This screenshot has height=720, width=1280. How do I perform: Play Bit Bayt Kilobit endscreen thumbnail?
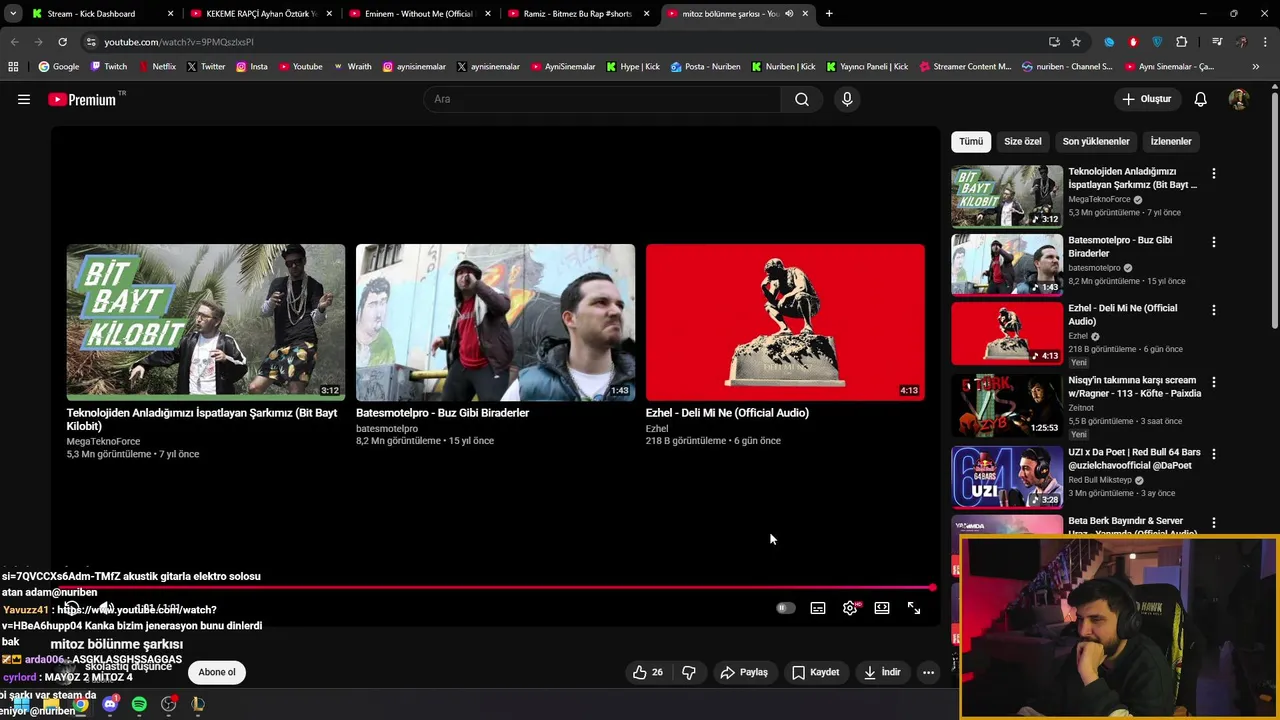click(206, 322)
